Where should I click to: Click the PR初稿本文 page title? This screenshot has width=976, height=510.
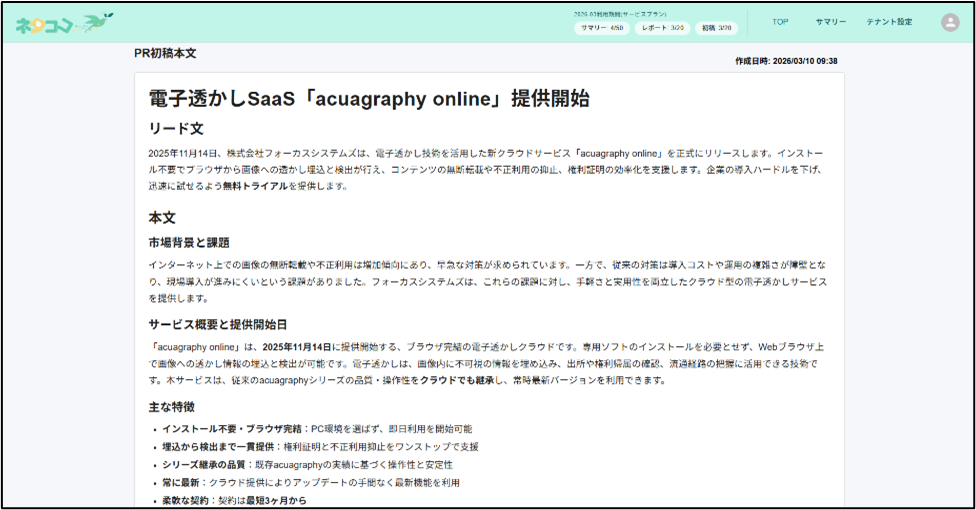click(x=165, y=54)
